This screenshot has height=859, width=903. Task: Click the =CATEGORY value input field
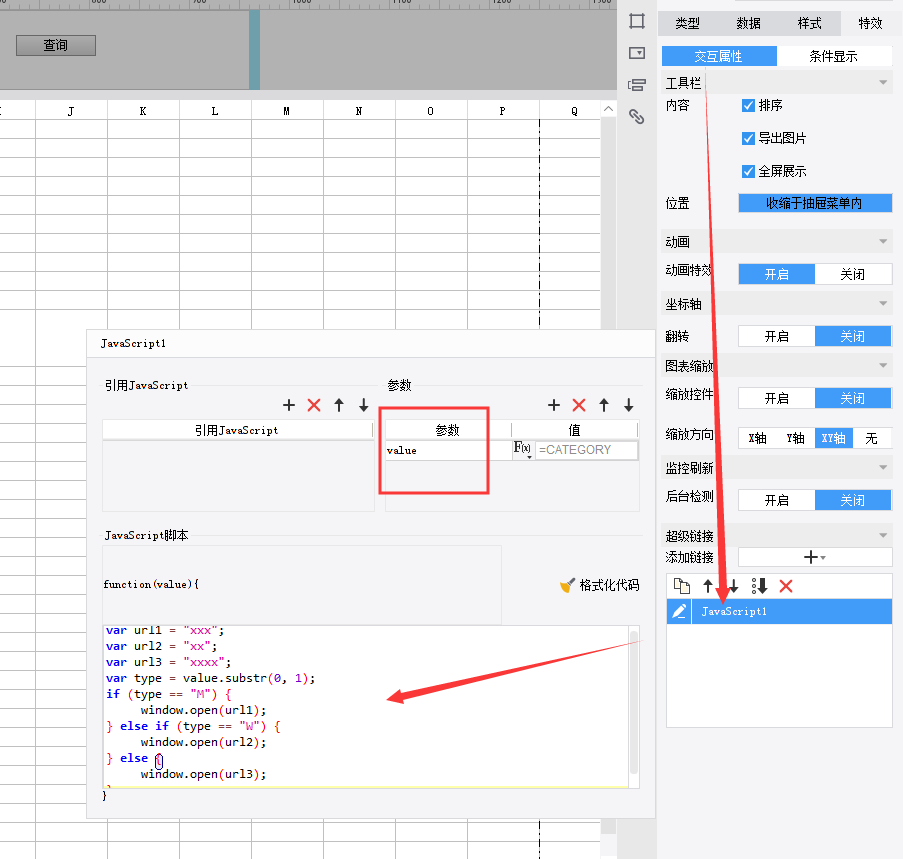[x=586, y=450]
